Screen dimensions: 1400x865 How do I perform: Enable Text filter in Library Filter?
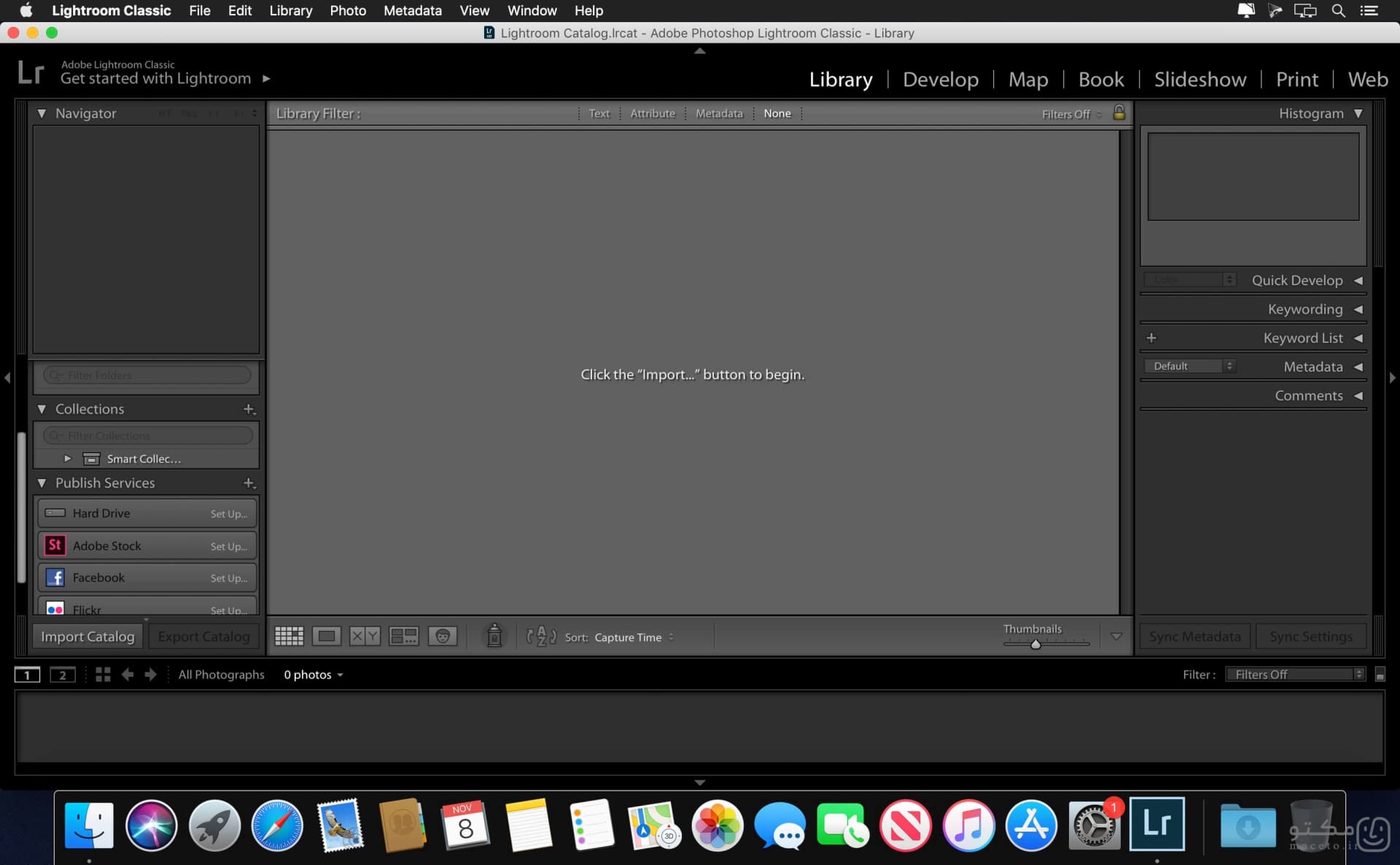[599, 113]
